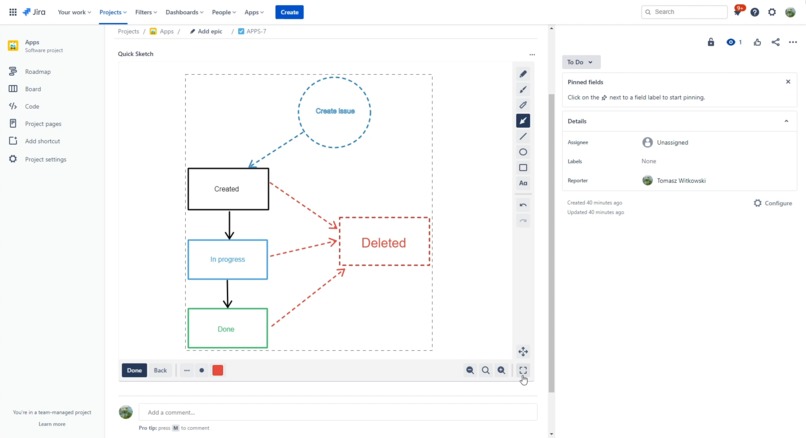806x438 pixels.
Task: Open Jira settings gear in top bar
Action: pyautogui.click(x=772, y=12)
